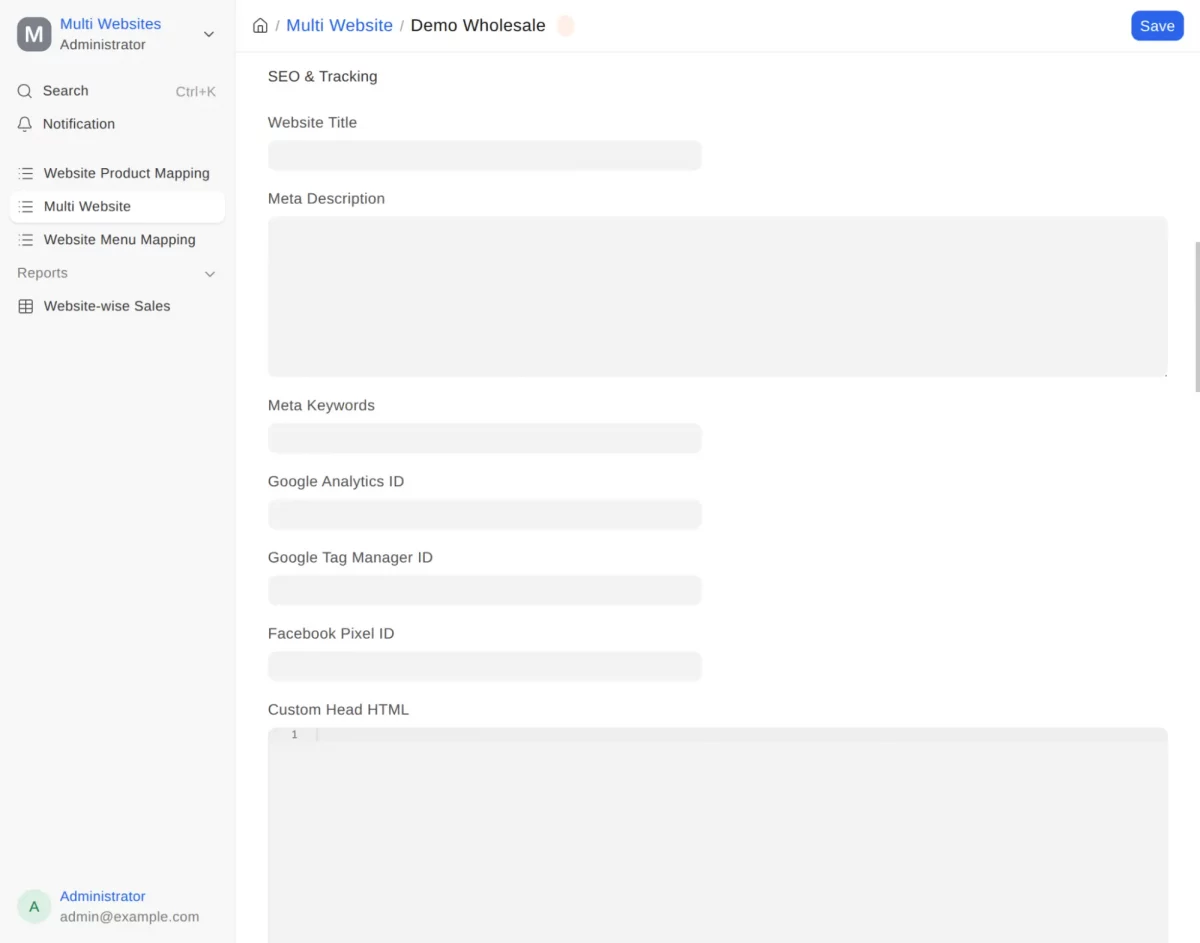
Task: Click the unsaved status indicator dot
Action: (x=565, y=26)
